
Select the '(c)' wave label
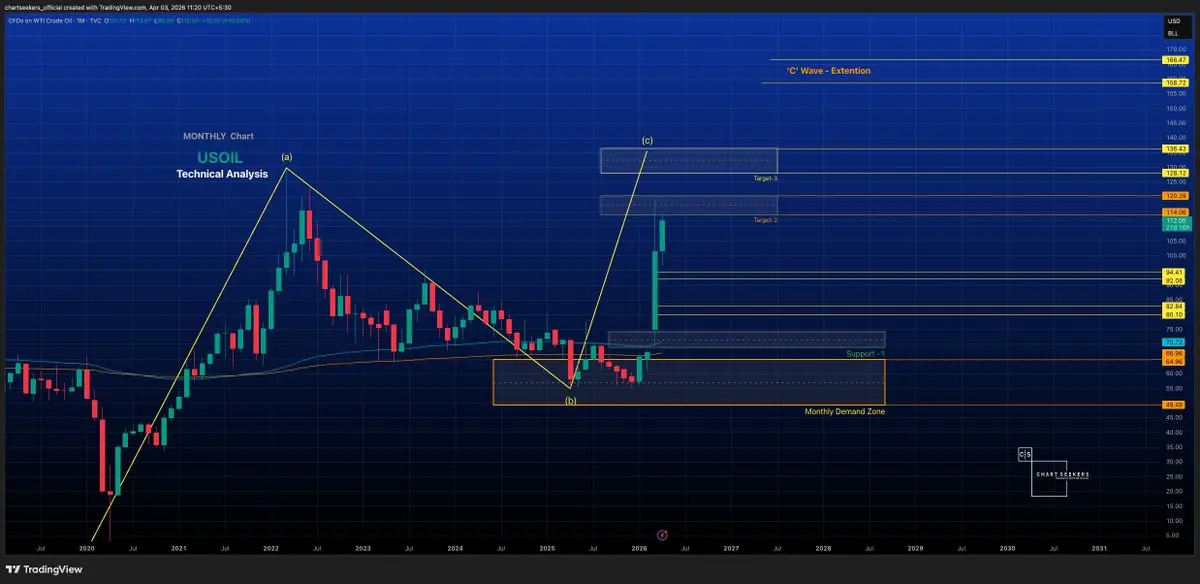click(x=647, y=140)
